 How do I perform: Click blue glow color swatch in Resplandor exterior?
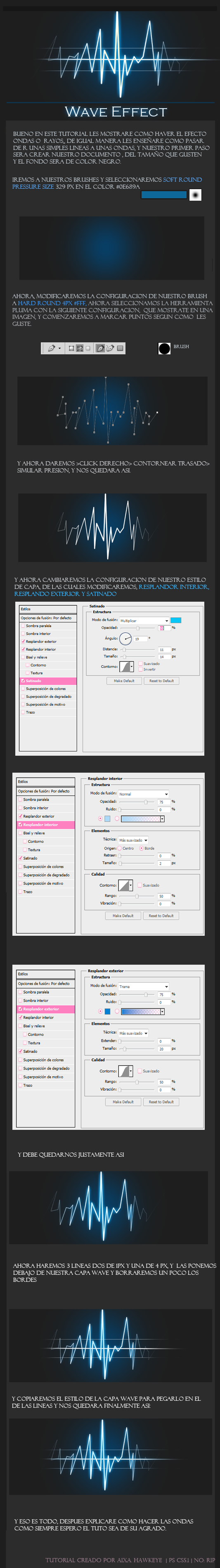[108, 1012]
